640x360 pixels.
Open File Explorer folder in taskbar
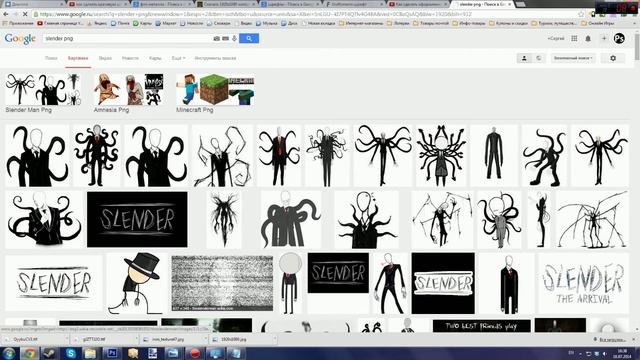(x=90, y=353)
